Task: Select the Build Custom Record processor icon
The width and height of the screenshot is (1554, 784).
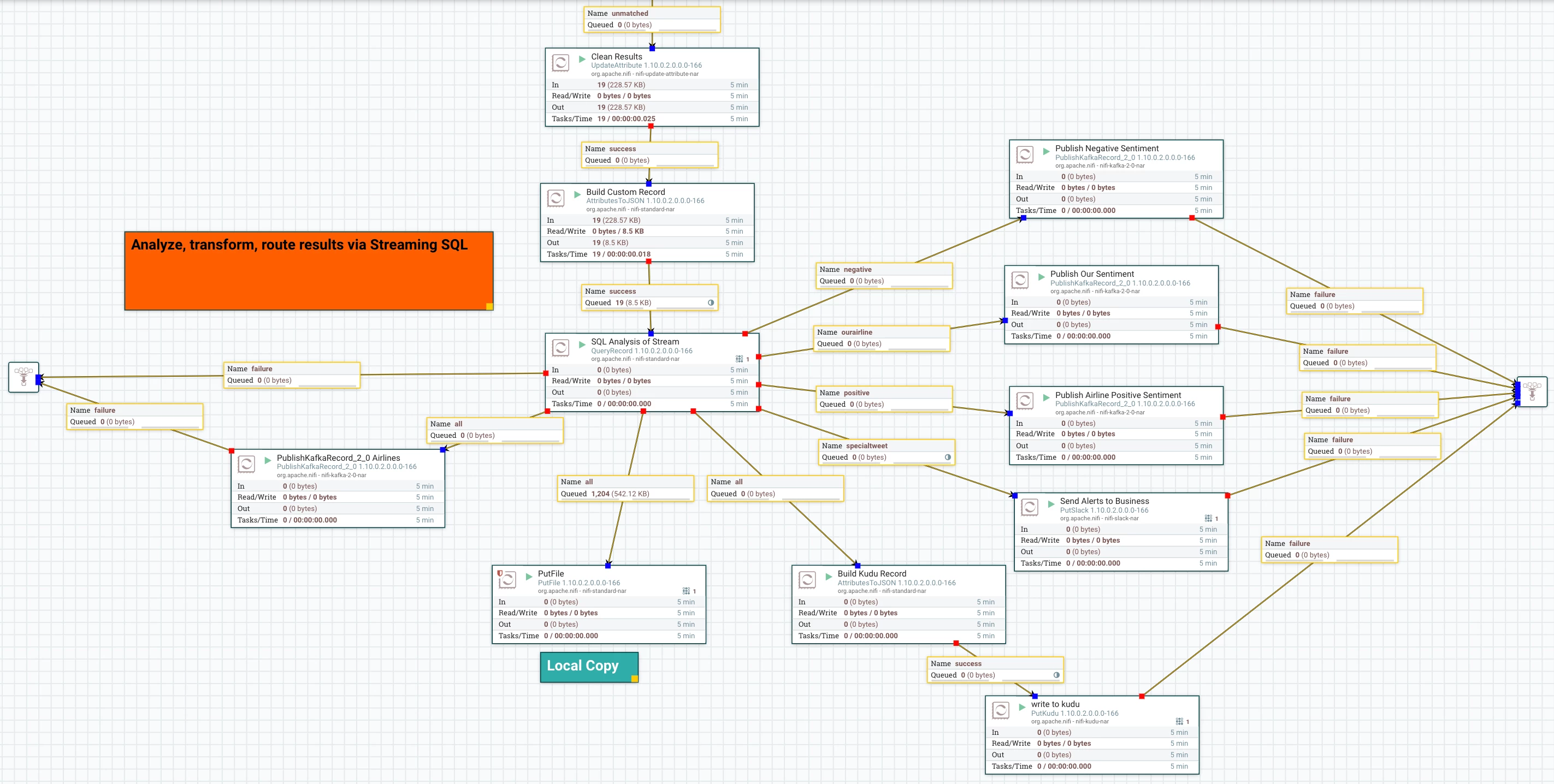Action: point(556,198)
